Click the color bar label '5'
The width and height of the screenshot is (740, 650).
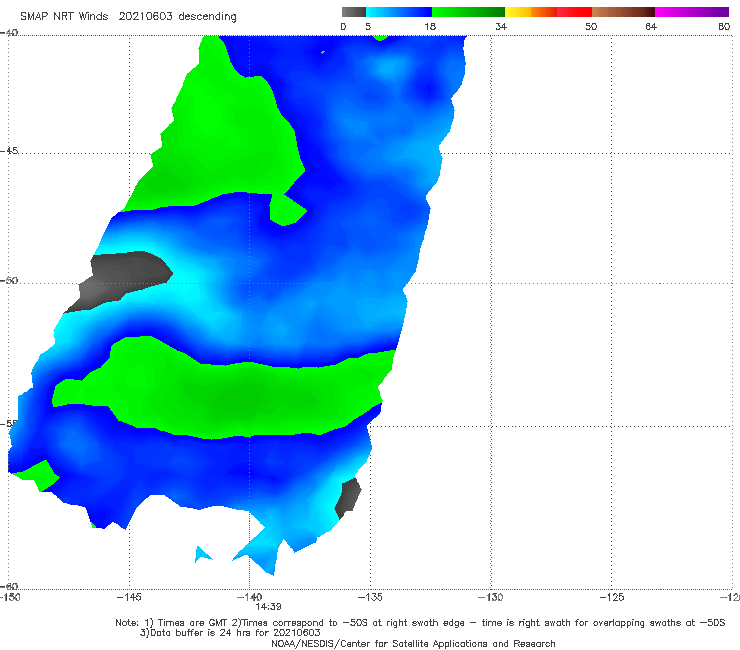[x=368, y=26]
